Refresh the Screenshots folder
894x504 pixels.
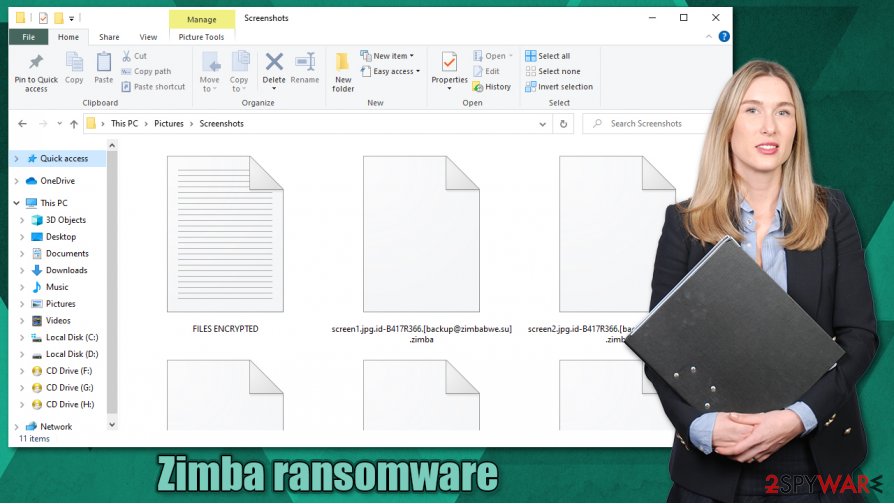(563, 124)
